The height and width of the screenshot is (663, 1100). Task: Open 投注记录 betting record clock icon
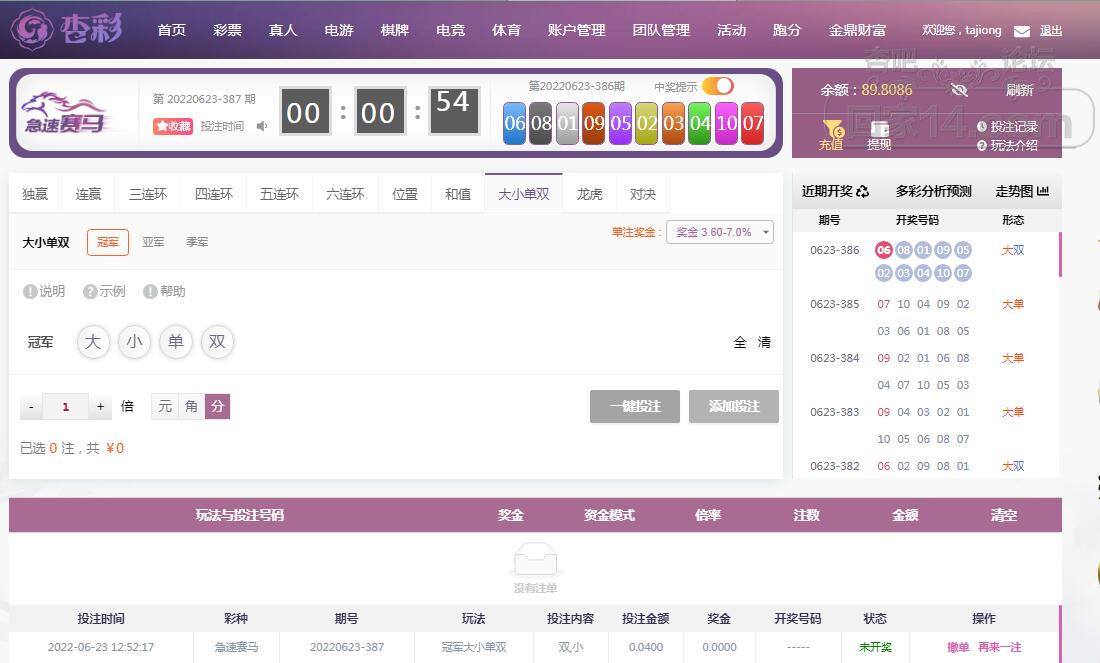point(981,127)
